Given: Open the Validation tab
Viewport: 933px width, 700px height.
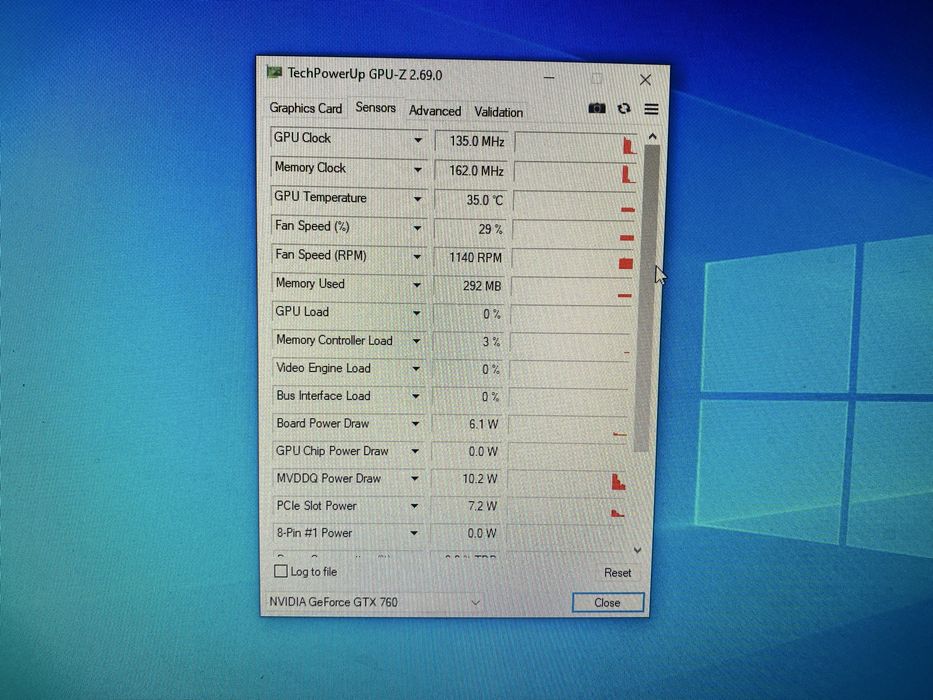Looking at the screenshot, I should [499, 112].
